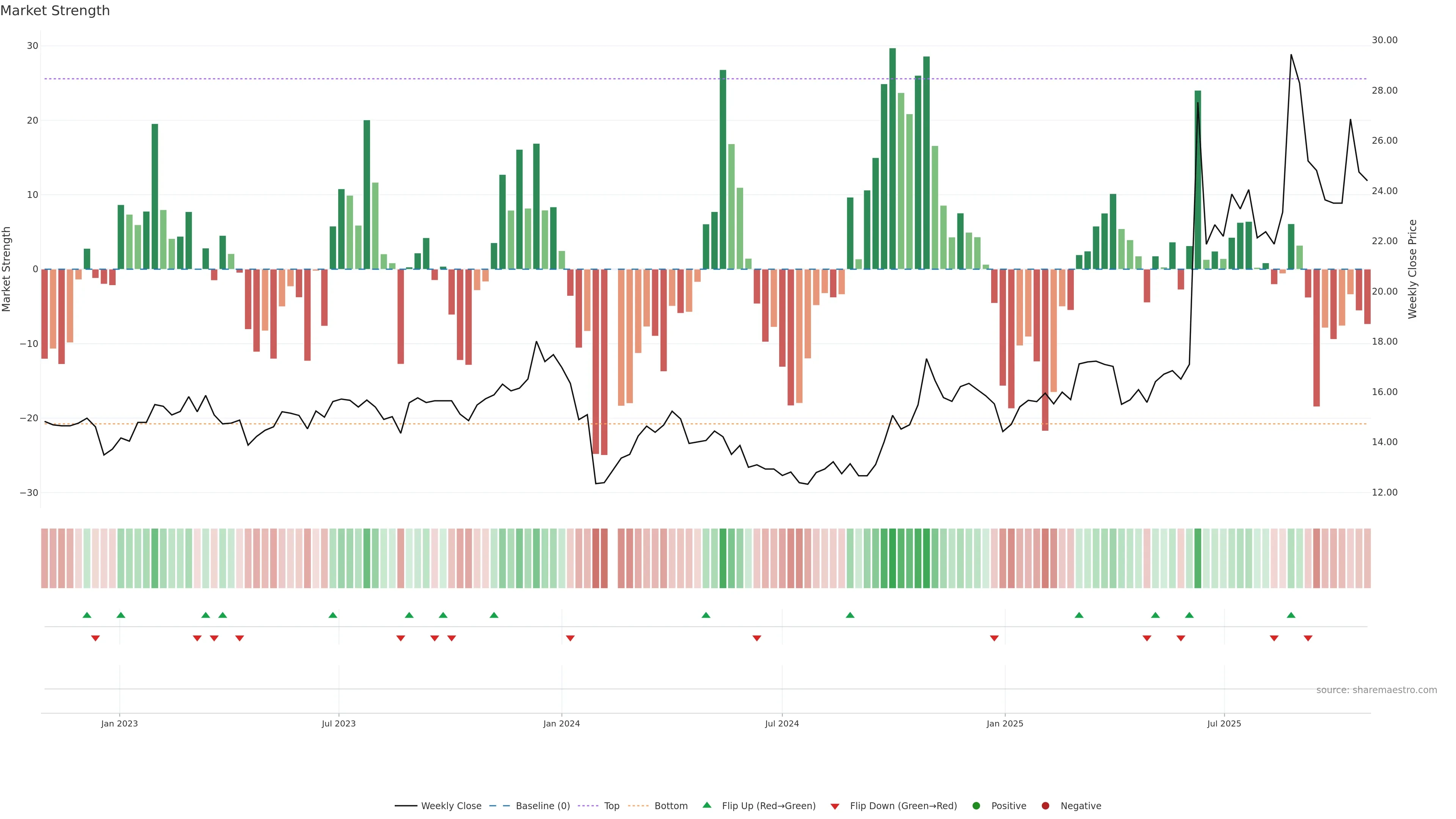Image resolution: width=1456 pixels, height=819 pixels.
Task: Click the white gap in heatmap strip
Action: 612,558
